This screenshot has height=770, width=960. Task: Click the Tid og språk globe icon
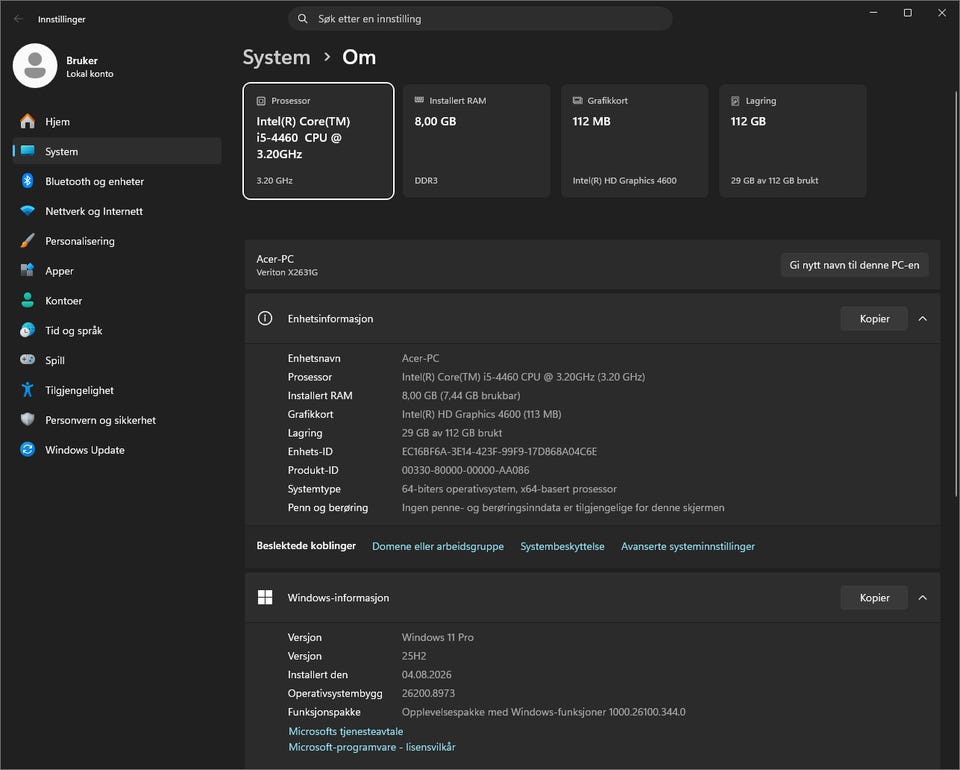coord(27,330)
